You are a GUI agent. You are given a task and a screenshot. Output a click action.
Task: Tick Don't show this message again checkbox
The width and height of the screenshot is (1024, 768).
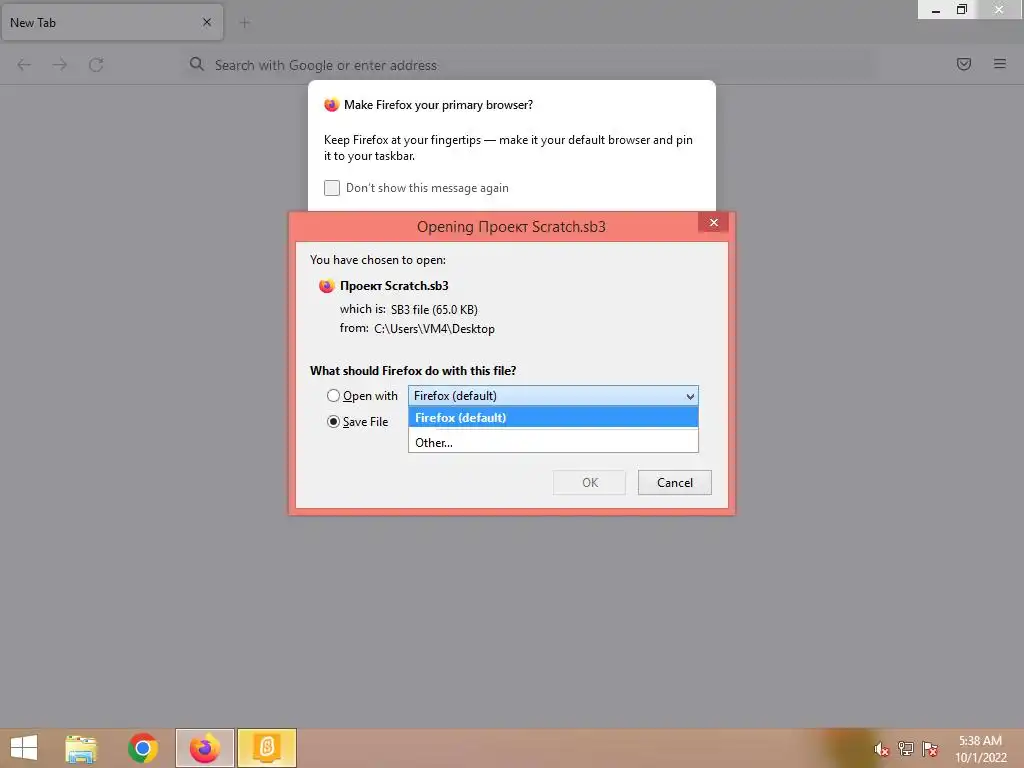coord(332,188)
